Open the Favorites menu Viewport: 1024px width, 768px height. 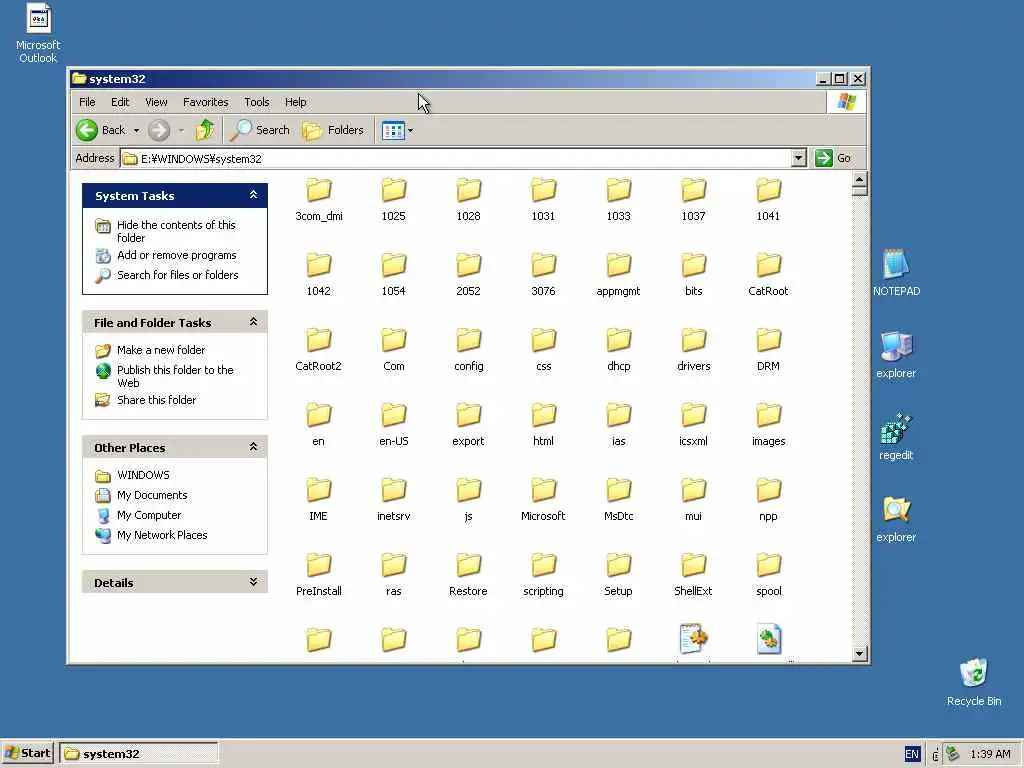coord(206,102)
